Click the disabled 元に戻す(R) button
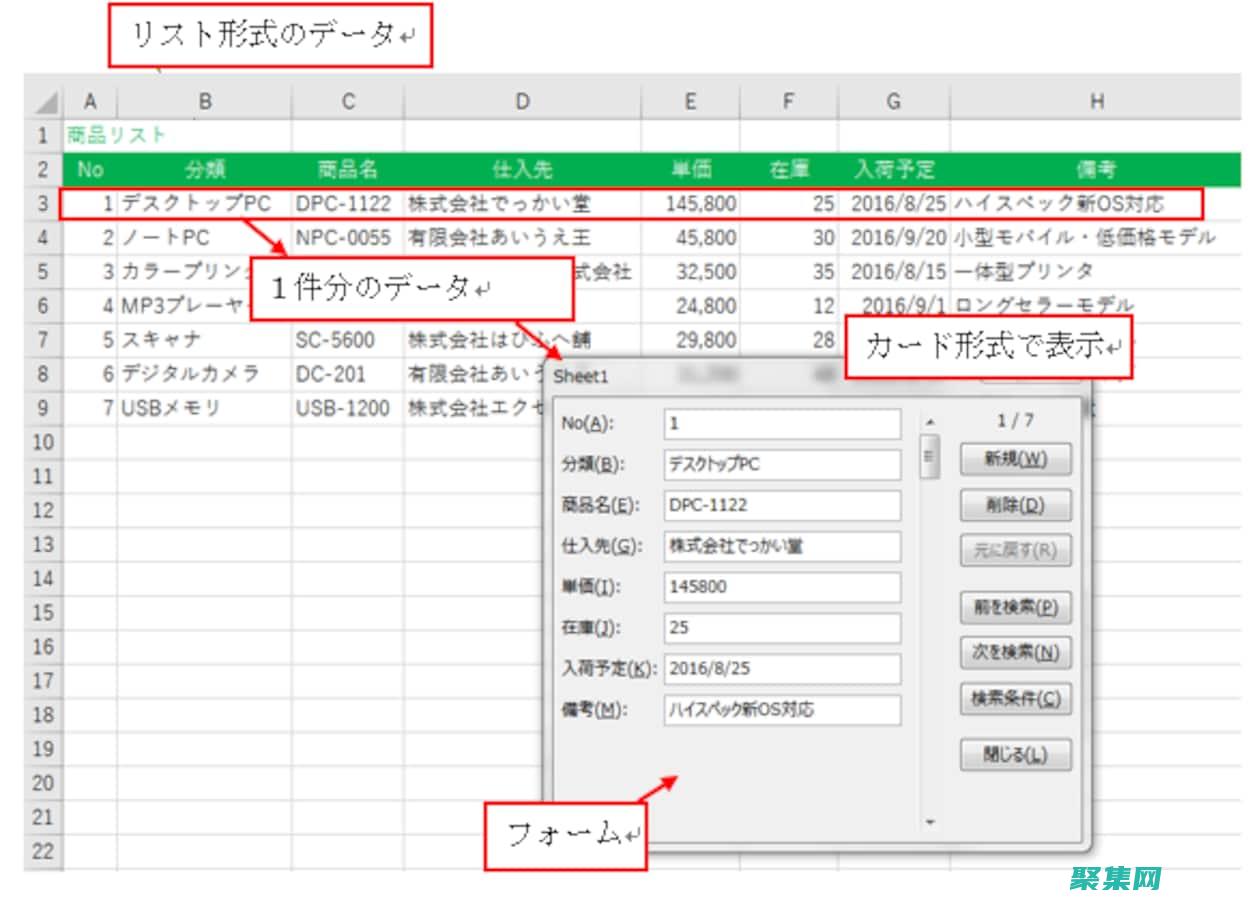Screen dimensions: 1250x900 click(1016, 551)
